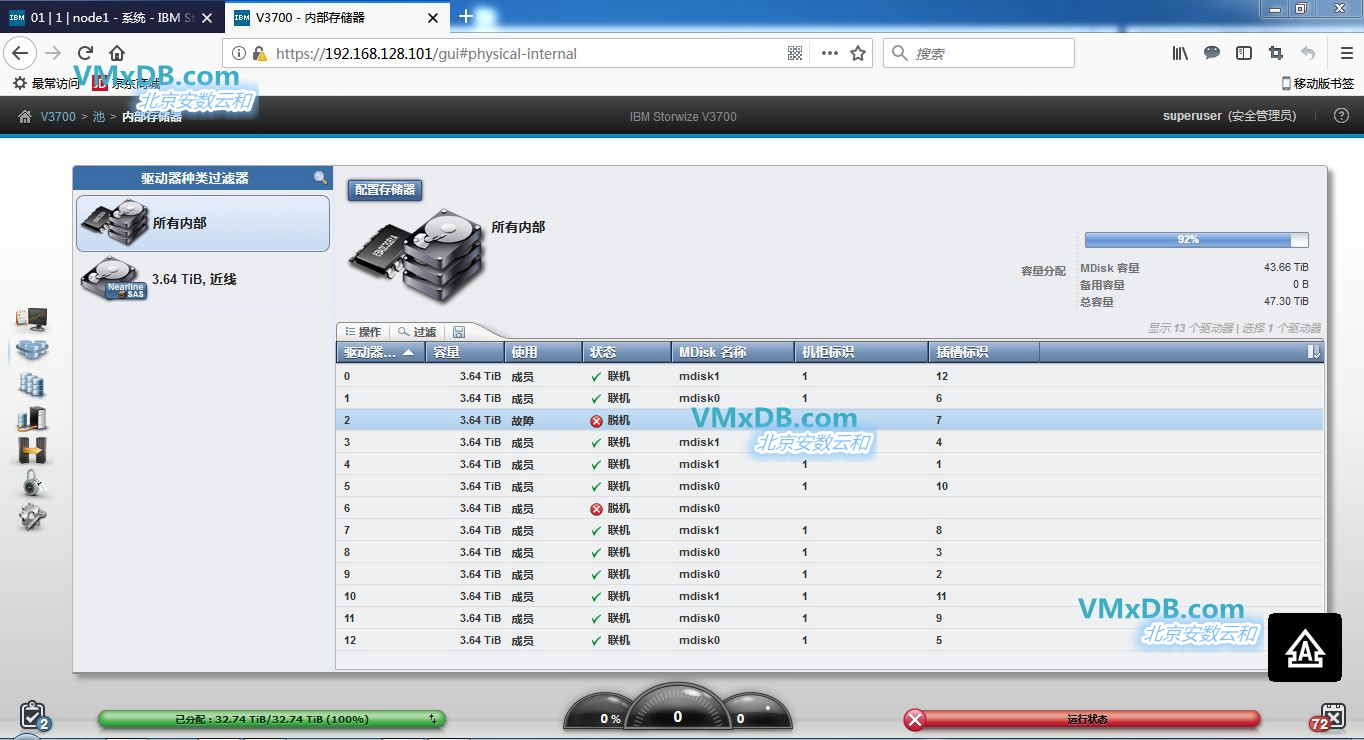1364x740 pixels.
Task: Click 移动版书签 bookmarks folder
Action: tap(1318, 84)
